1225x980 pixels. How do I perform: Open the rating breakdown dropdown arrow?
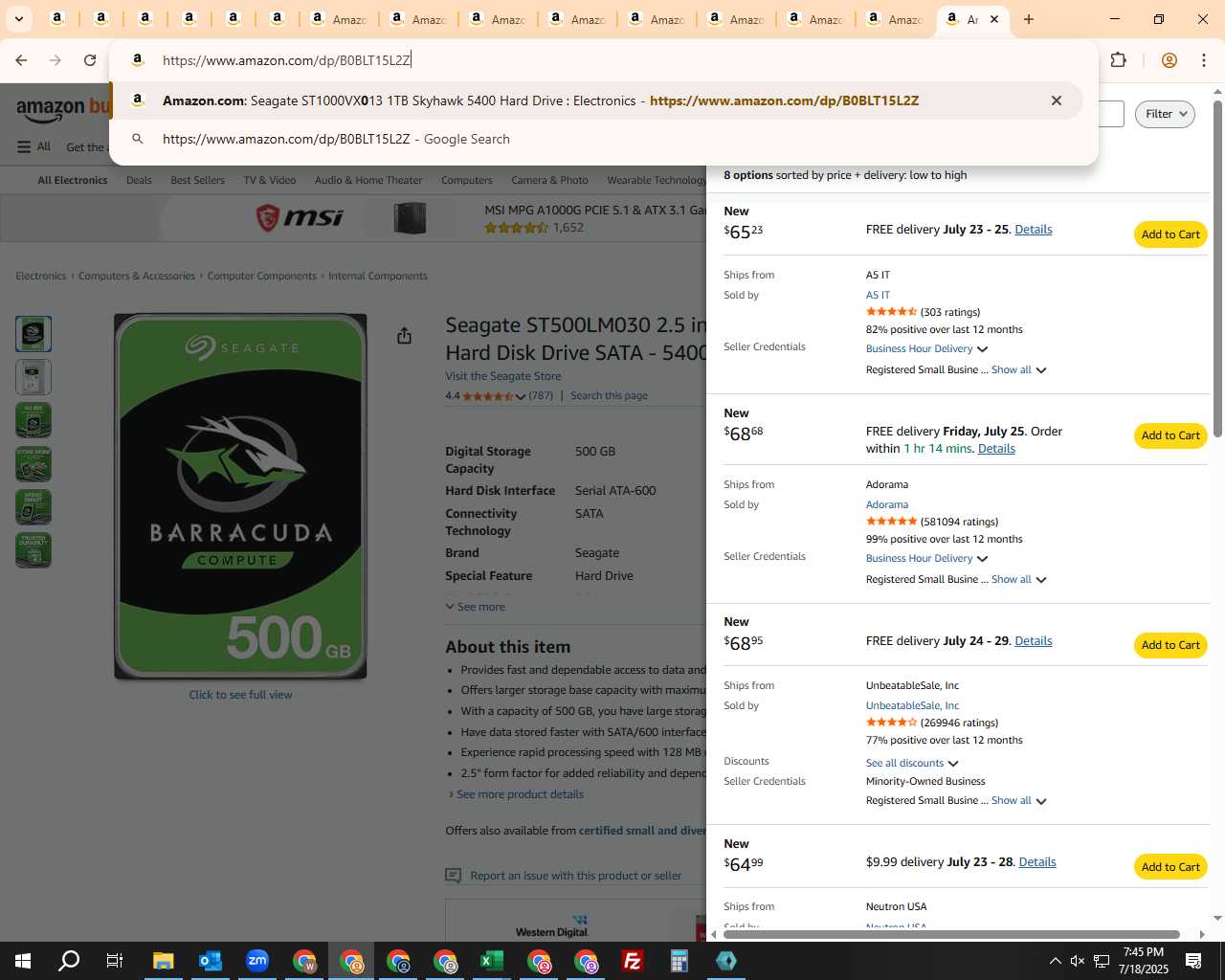click(x=521, y=396)
